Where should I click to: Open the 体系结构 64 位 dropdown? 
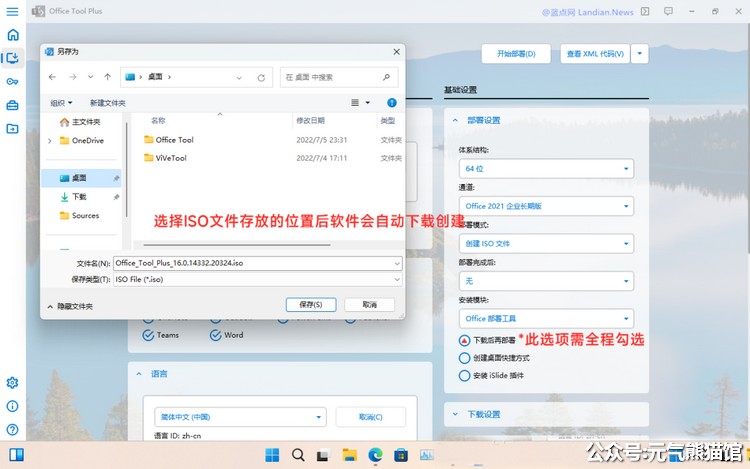[546, 168]
